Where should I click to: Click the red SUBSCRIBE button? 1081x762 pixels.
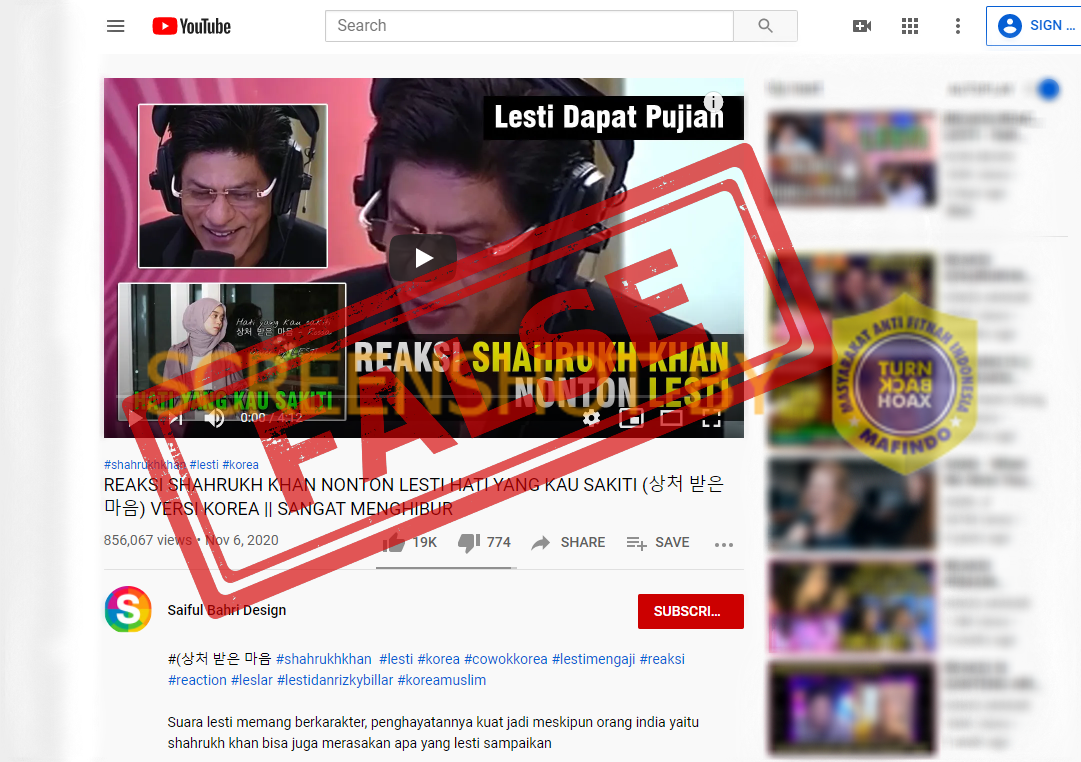(691, 611)
